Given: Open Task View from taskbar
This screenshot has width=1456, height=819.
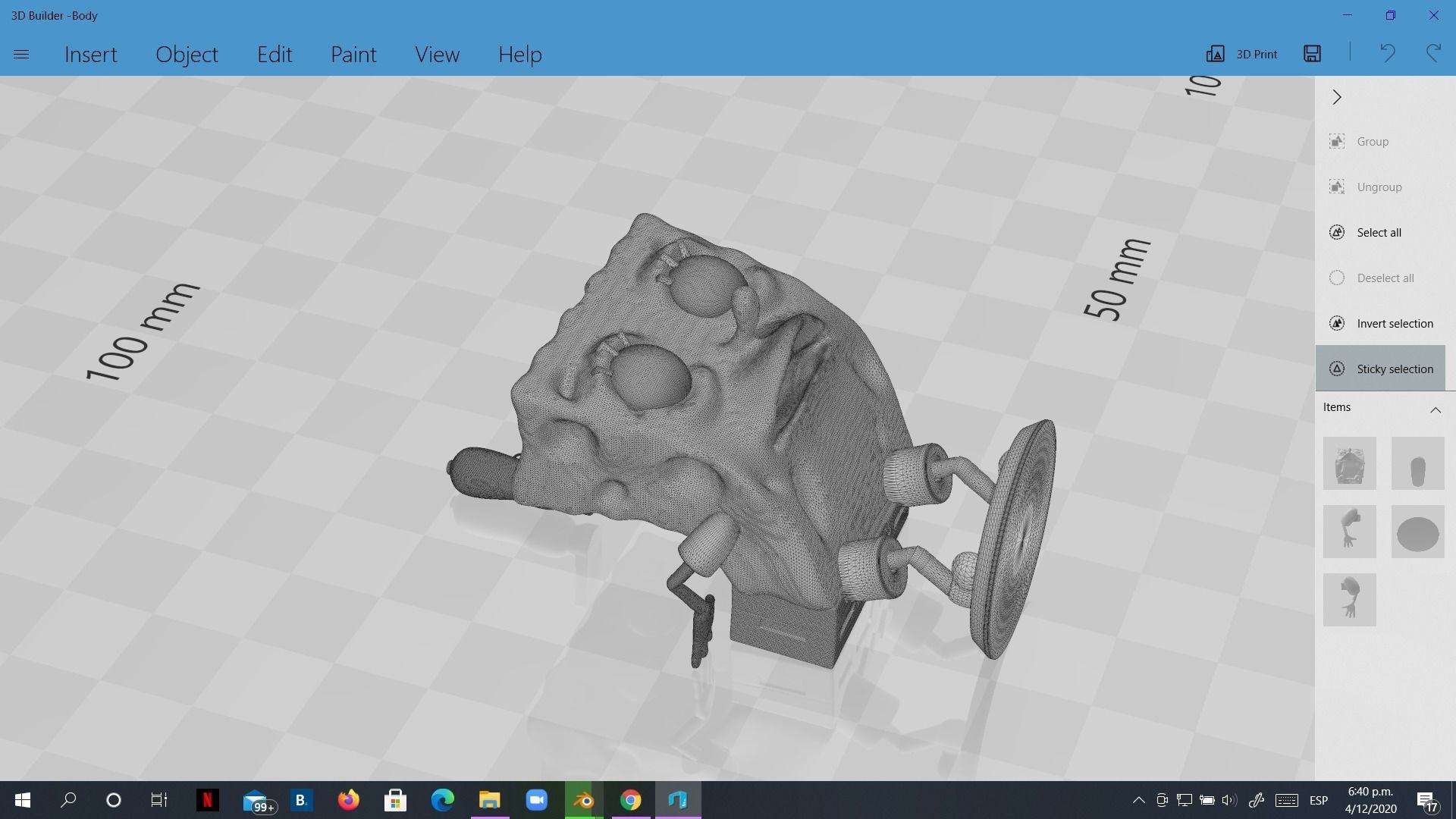Looking at the screenshot, I should click(158, 800).
